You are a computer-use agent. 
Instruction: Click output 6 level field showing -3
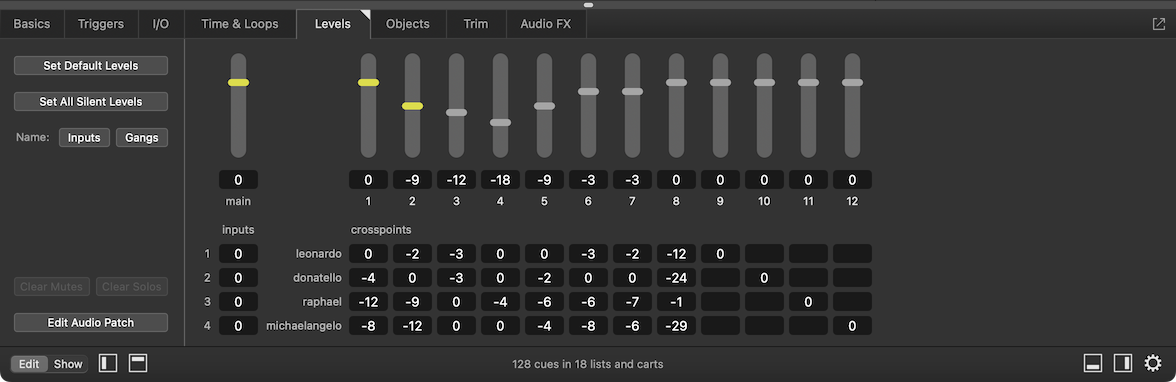[x=588, y=180]
